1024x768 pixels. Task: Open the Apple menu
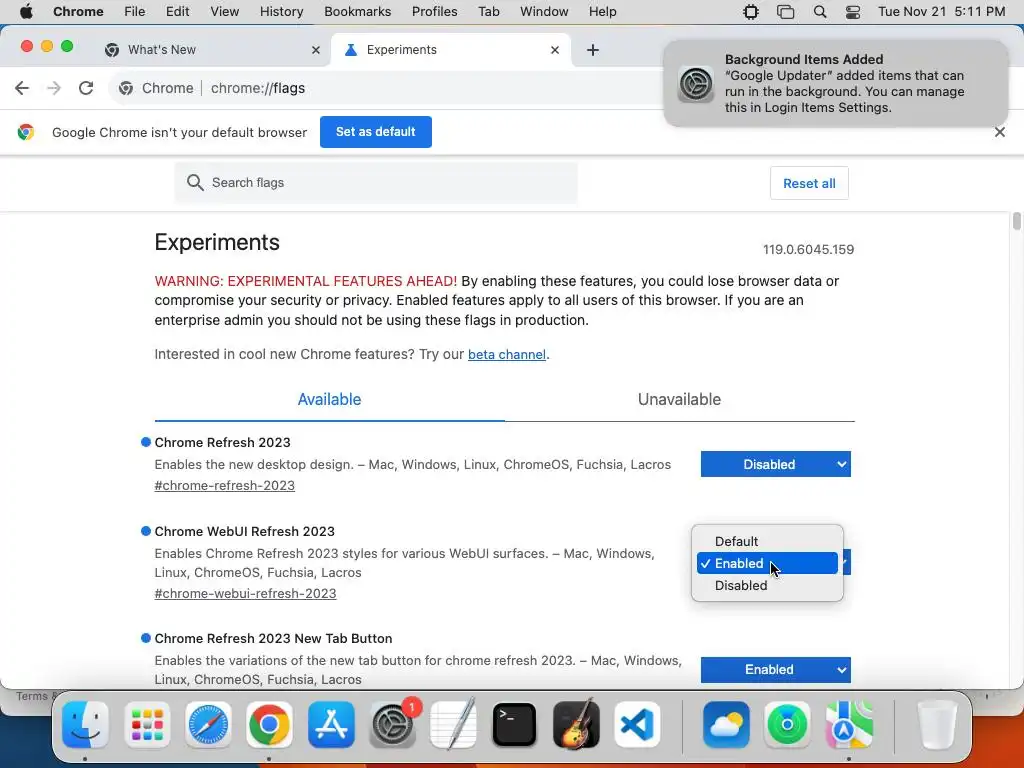point(26,12)
